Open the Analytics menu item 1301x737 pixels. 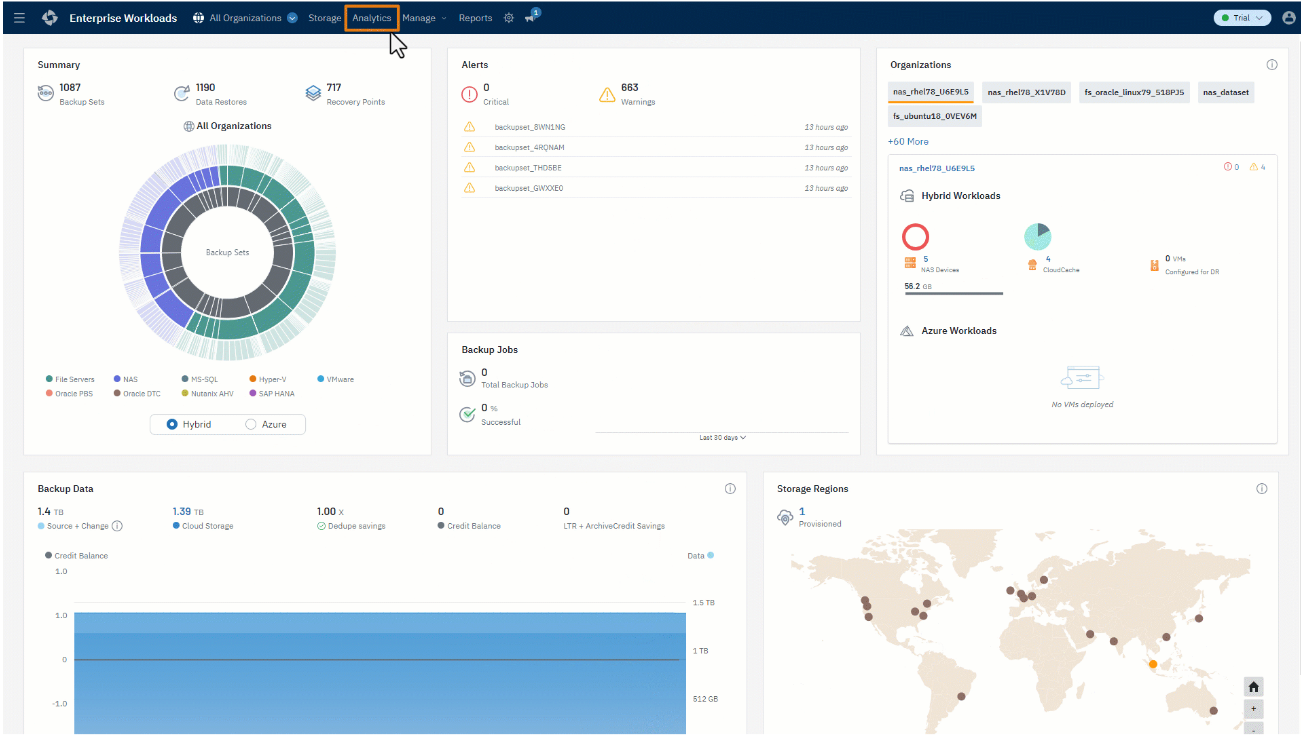pyautogui.click(x=371, y=18)
